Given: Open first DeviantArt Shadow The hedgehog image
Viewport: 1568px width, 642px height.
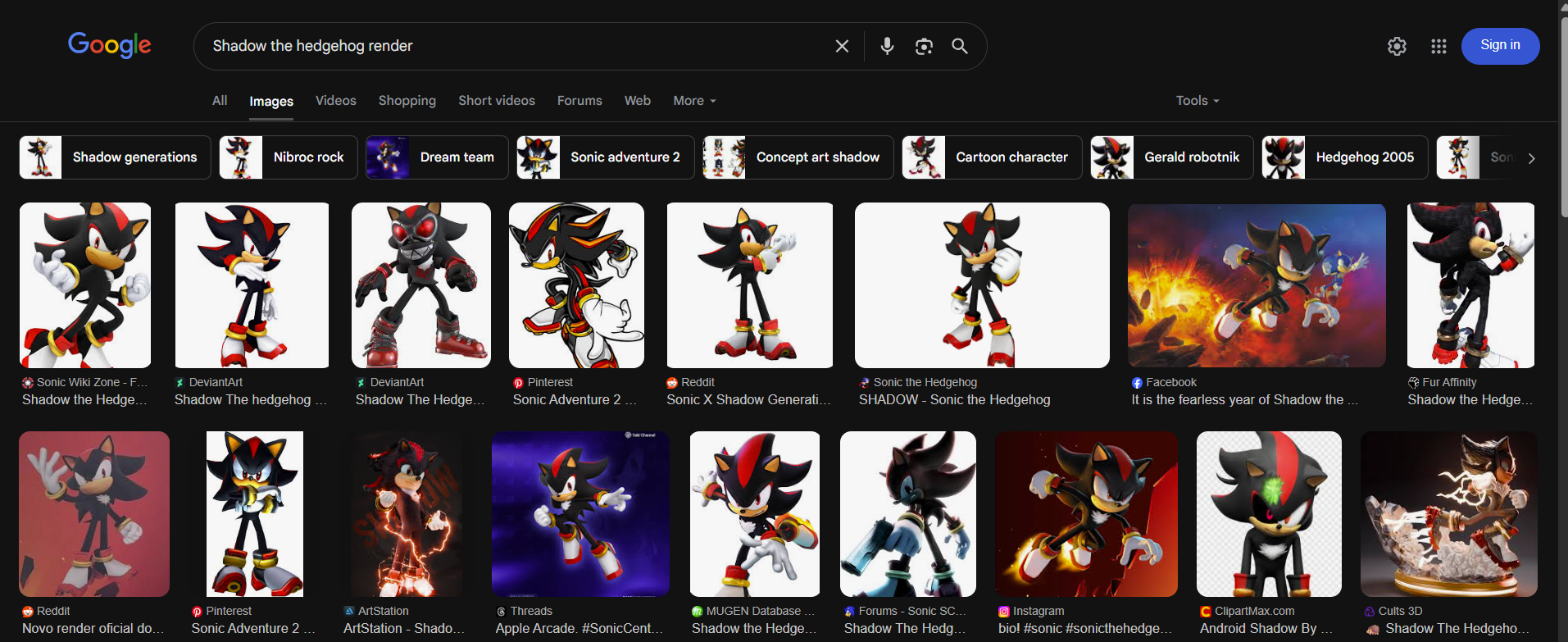Looking at the screenshot, I should (252, 285).
